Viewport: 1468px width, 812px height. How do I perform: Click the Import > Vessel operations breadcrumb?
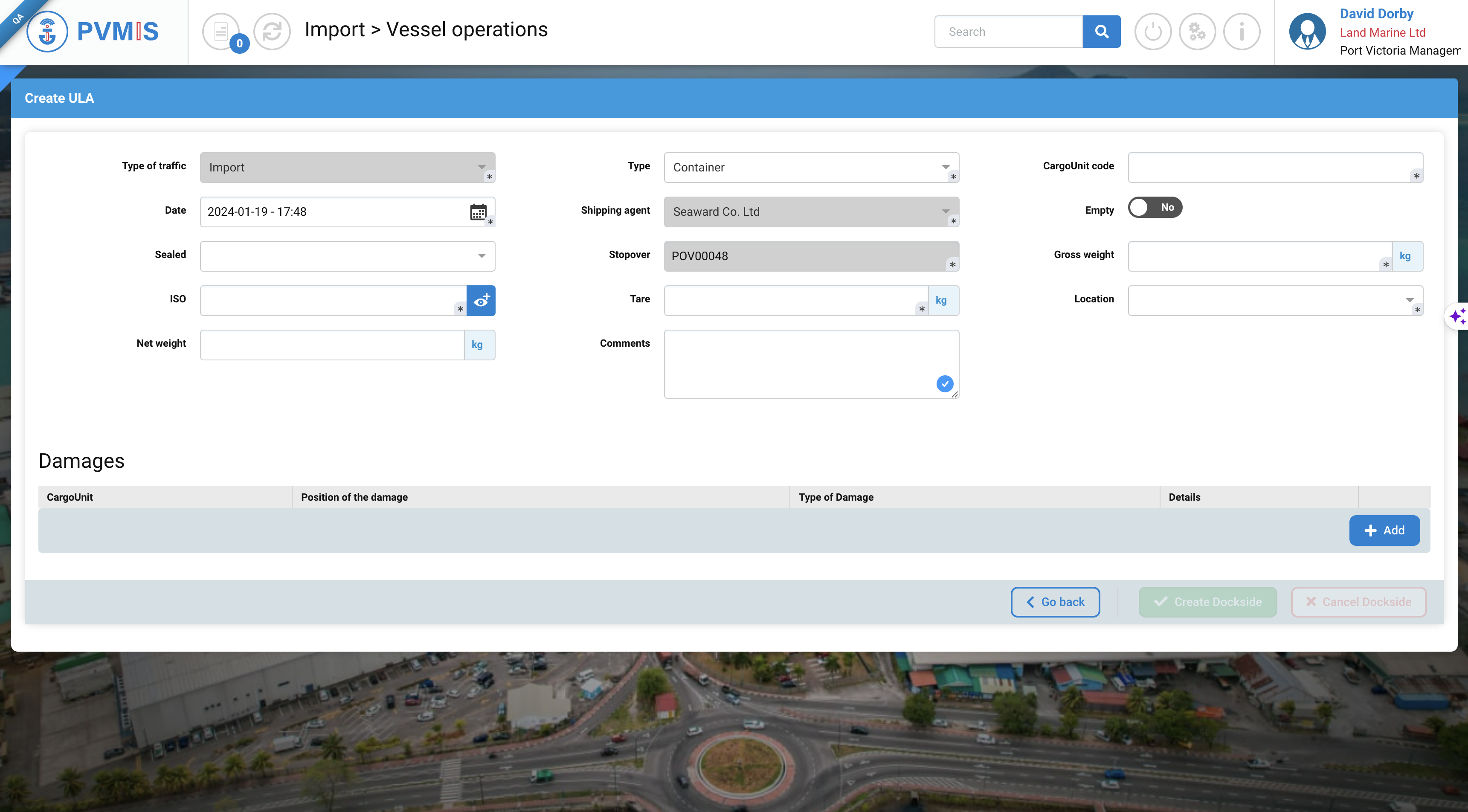[426, 29]
